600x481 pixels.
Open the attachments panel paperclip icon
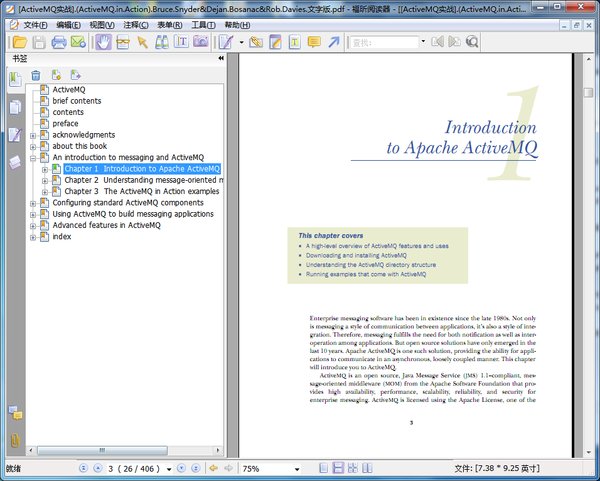(14, 439)
